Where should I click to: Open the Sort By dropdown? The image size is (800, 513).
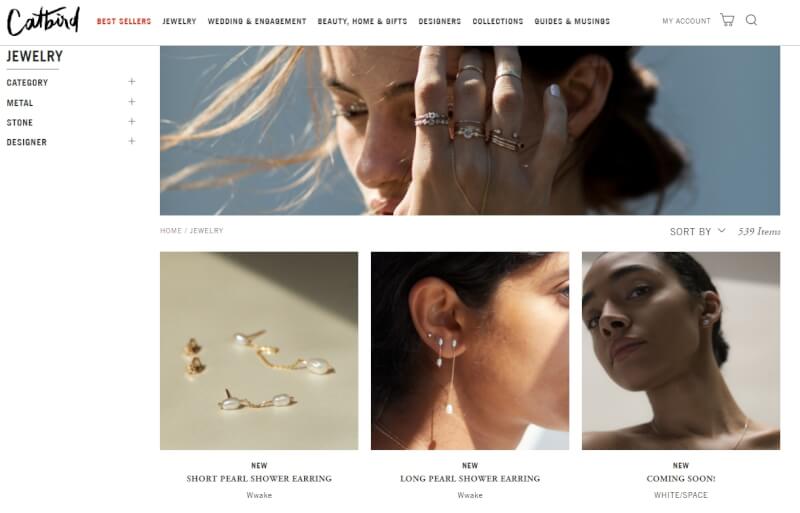tap(697, 231)
